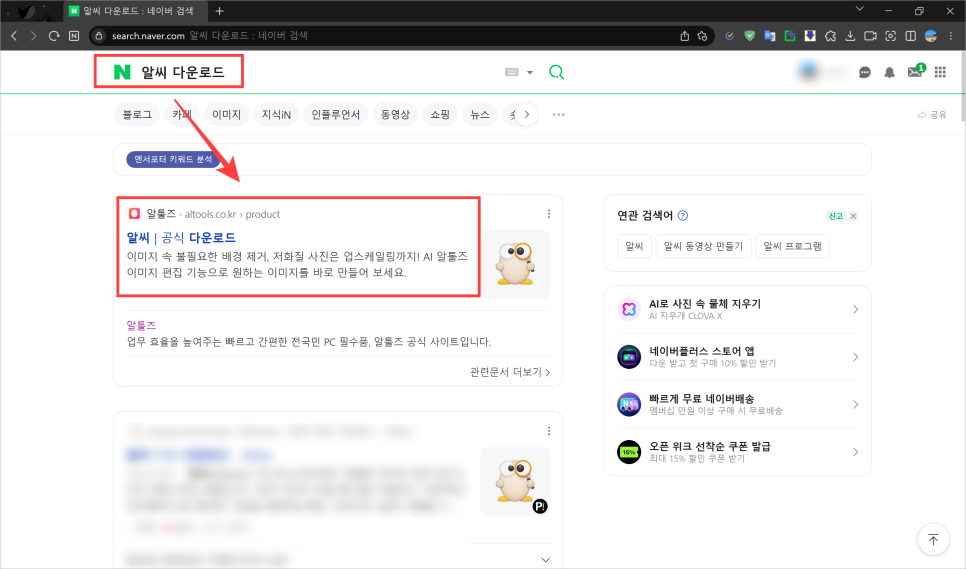Click the CLOVA X eraser icon

coord(629,309)
